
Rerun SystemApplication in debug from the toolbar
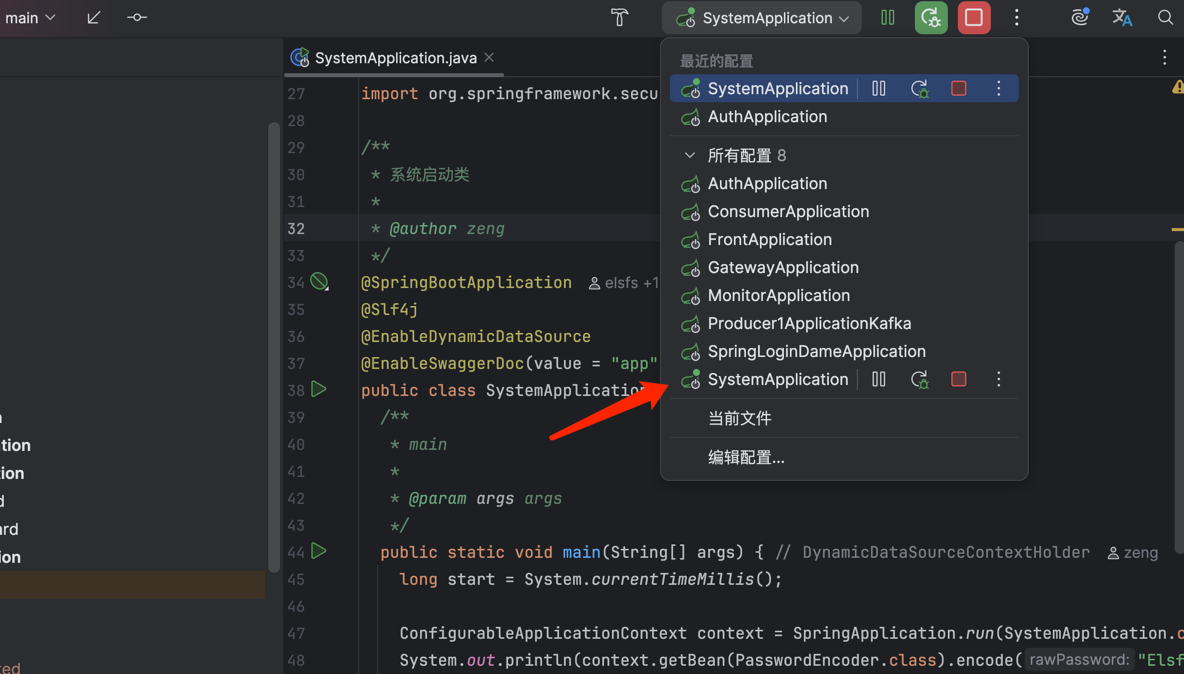pyautogui.click(x=931, y=17)
